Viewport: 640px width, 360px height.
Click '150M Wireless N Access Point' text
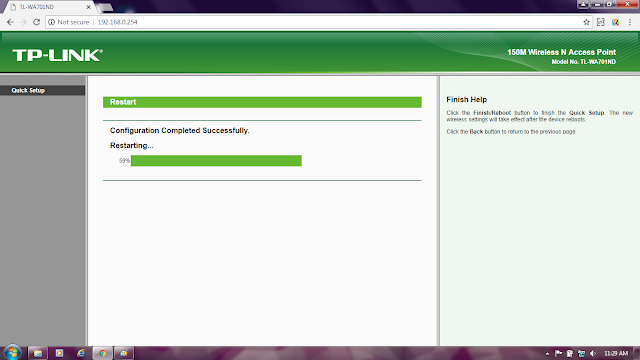[561, 52]
